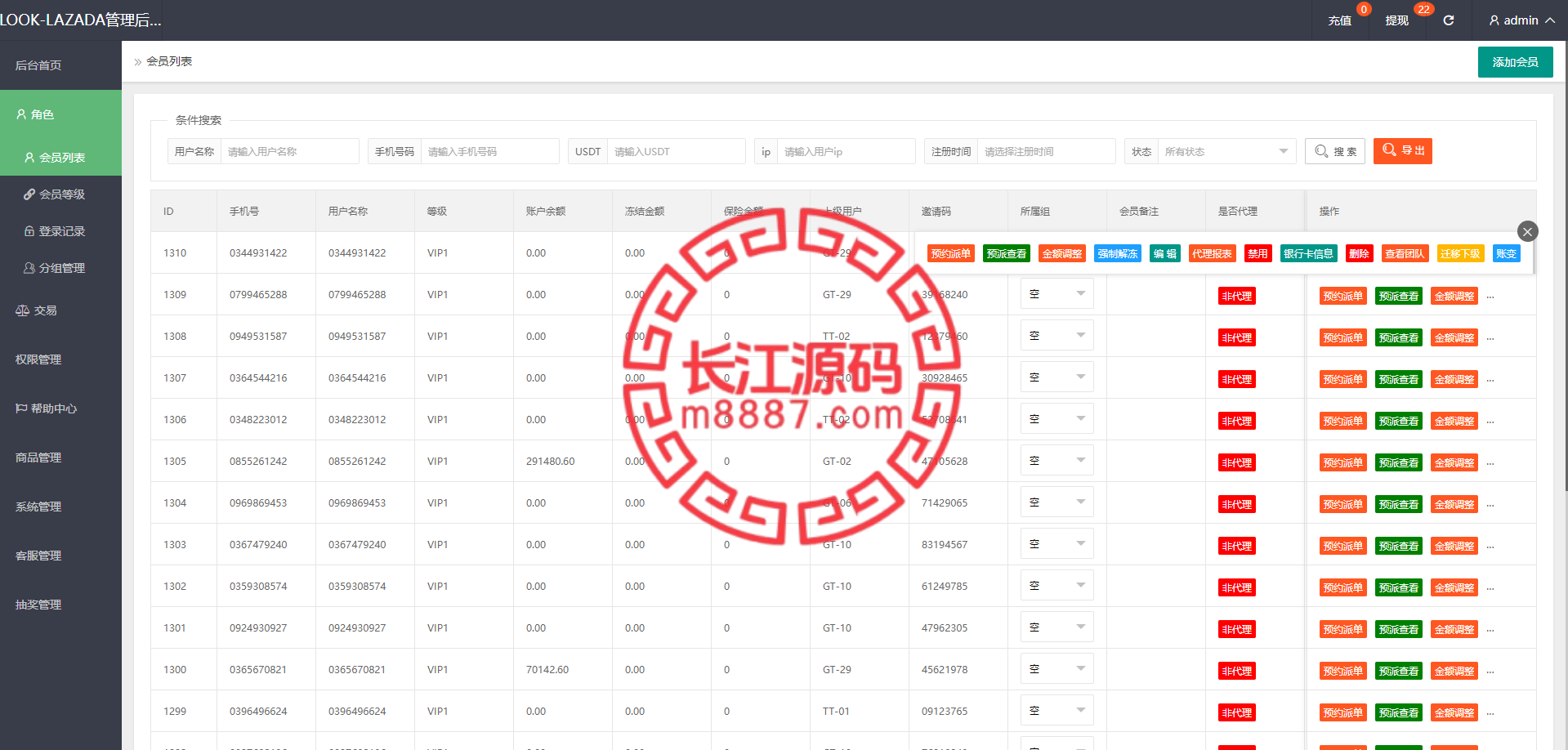Select 会员等级 in the sidebar
This screenshot has height=750, width=1568.
point(60,194)
